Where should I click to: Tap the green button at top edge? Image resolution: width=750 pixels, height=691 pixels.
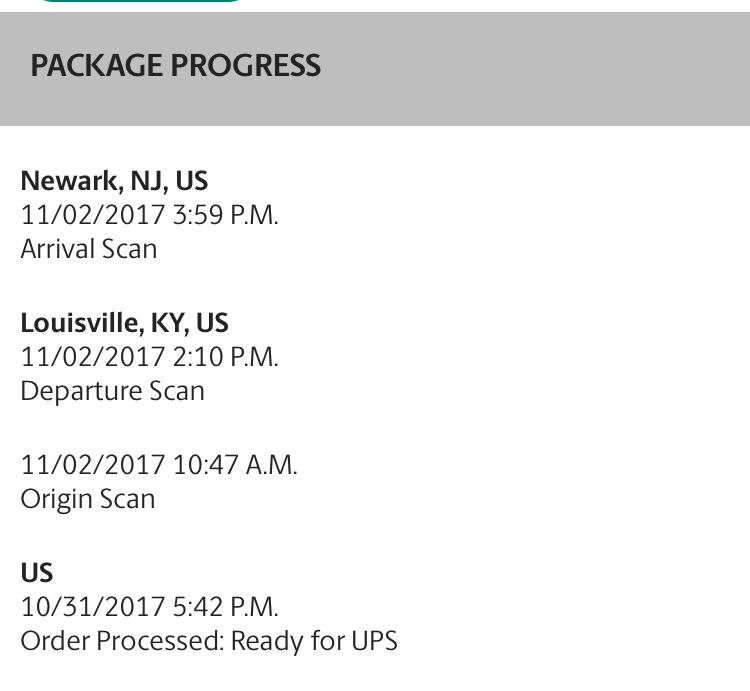pos(140,1)
